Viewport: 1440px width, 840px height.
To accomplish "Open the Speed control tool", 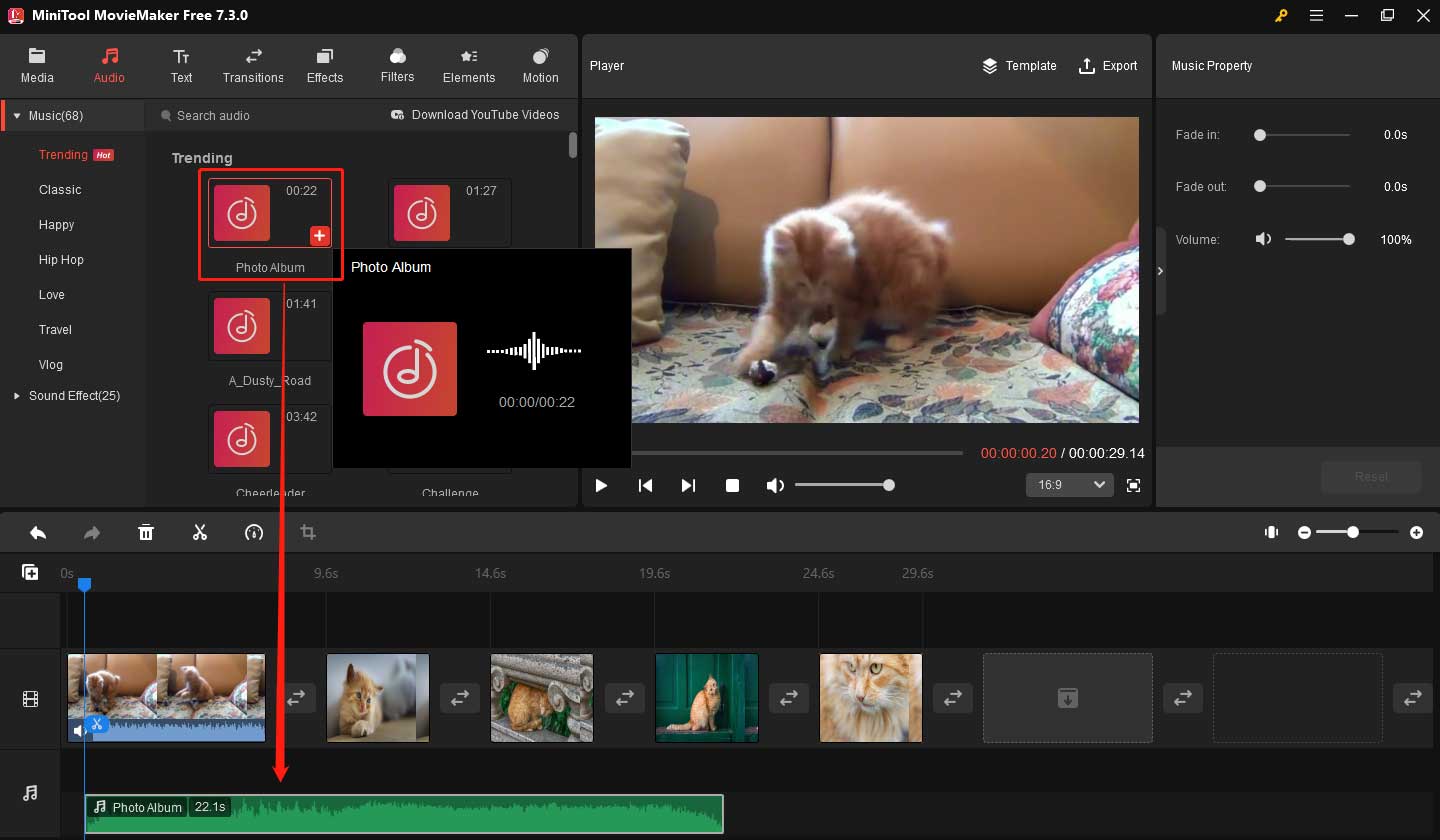I will pyautogui.click(x=254, y=533).
